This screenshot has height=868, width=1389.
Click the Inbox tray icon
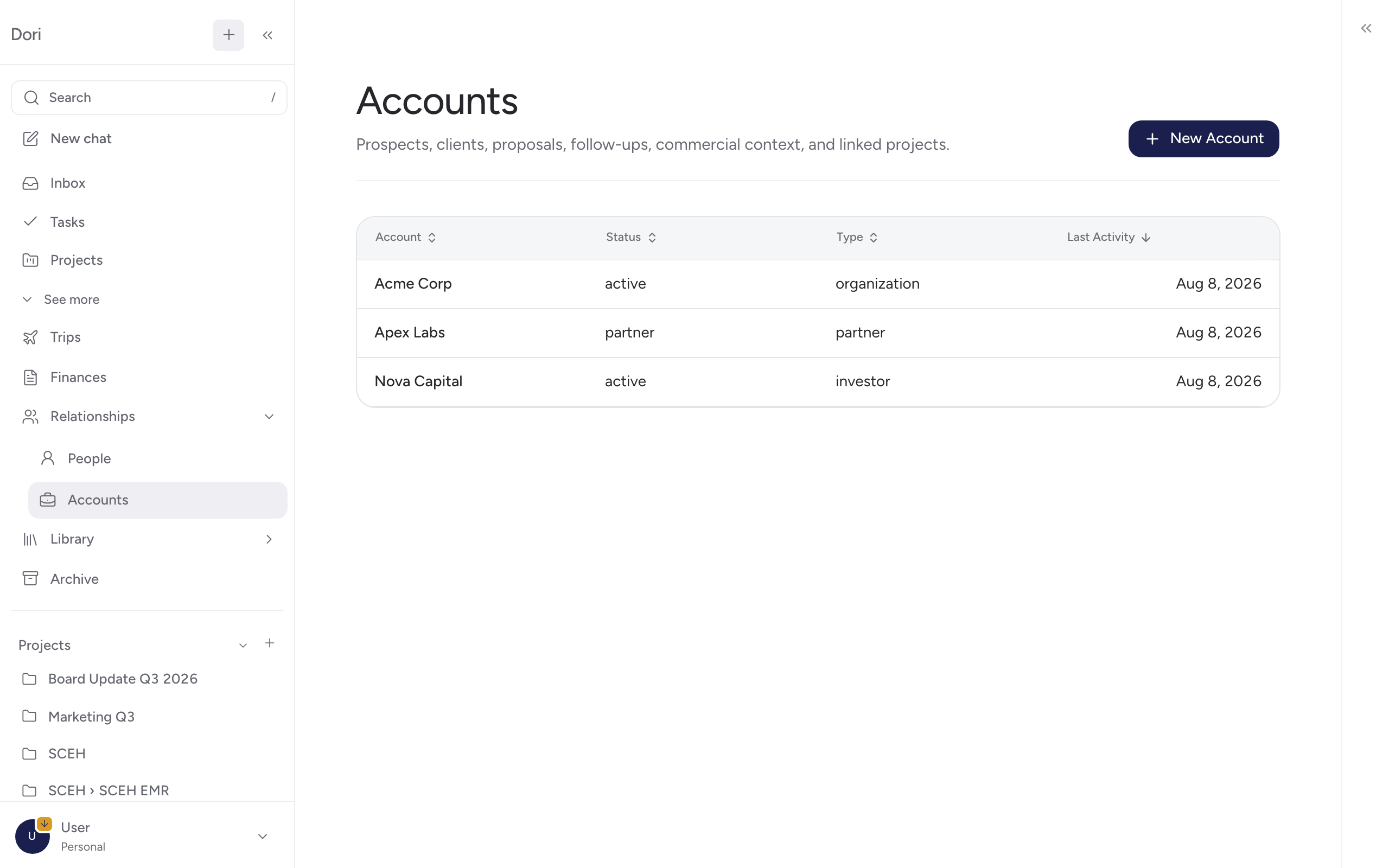pyautogui.click(x=30, y=183)
